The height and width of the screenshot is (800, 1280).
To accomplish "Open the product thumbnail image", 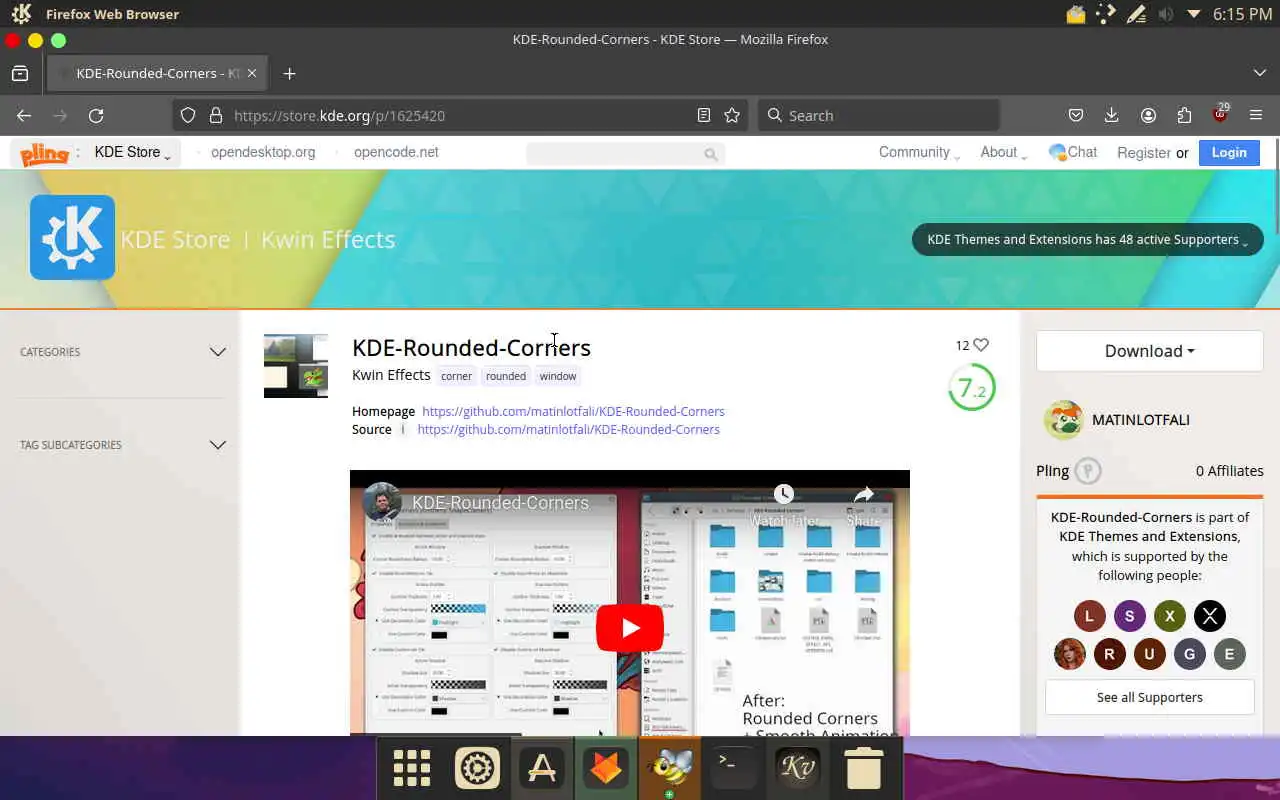I will [x=296, y=366].
